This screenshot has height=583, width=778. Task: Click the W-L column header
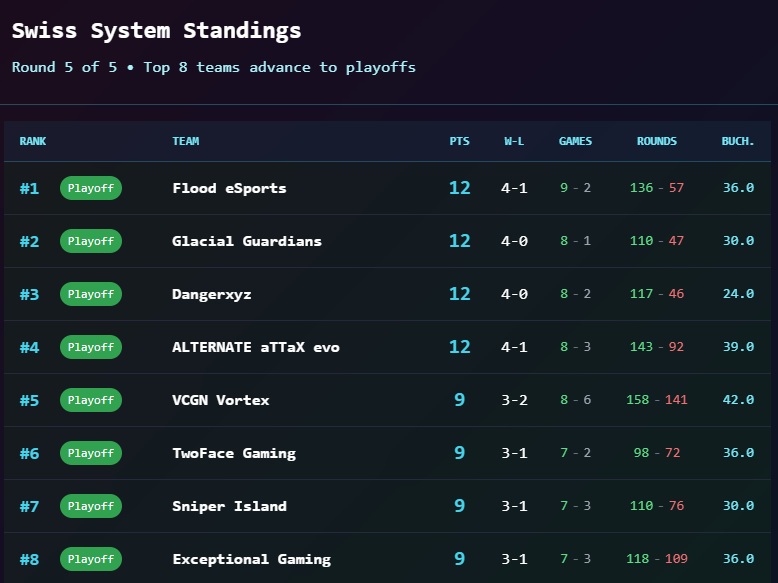click(514, 141)
